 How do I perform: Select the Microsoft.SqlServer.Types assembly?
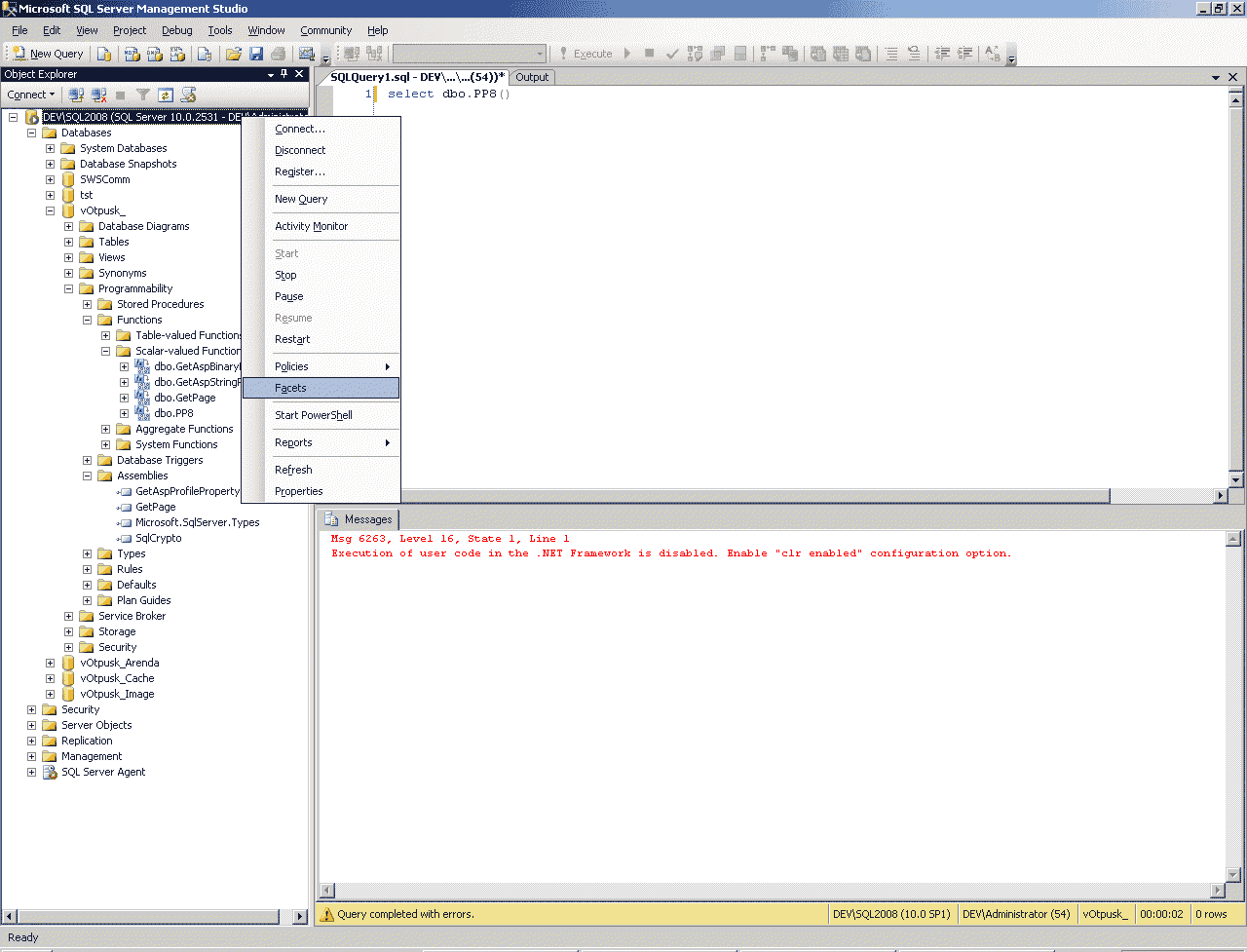[x=198, y=522]
